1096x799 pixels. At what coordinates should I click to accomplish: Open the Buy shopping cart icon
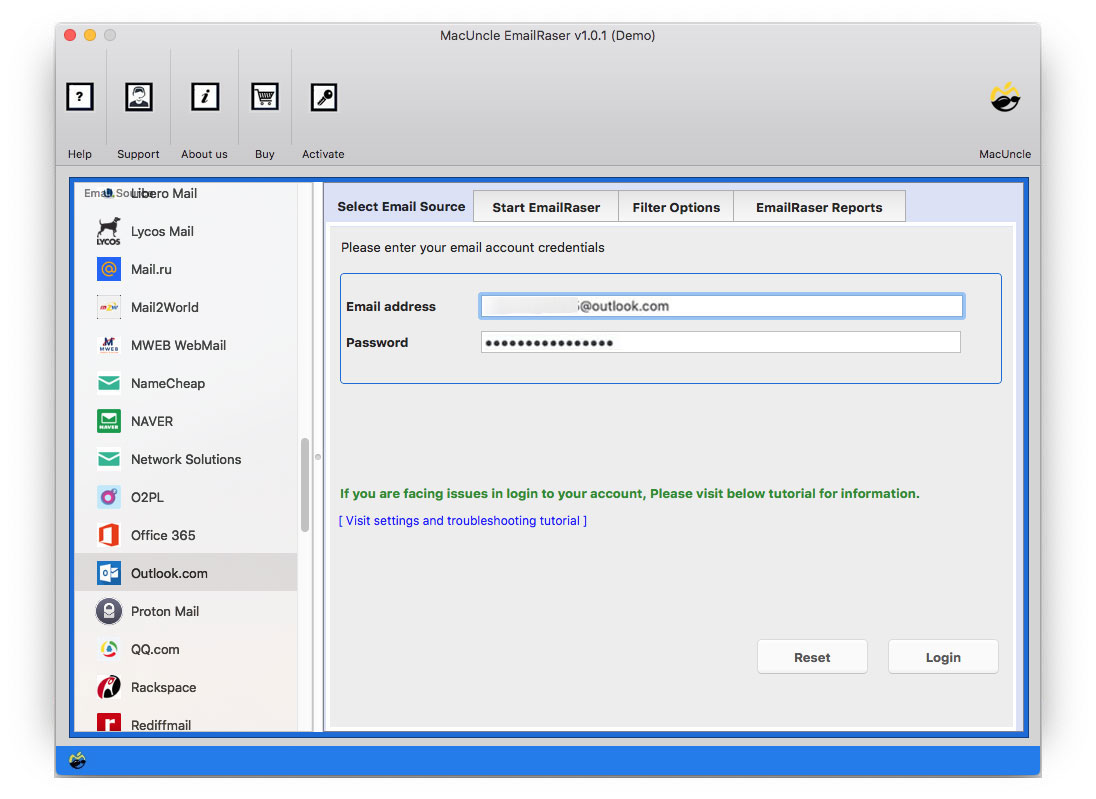point(265,96)
